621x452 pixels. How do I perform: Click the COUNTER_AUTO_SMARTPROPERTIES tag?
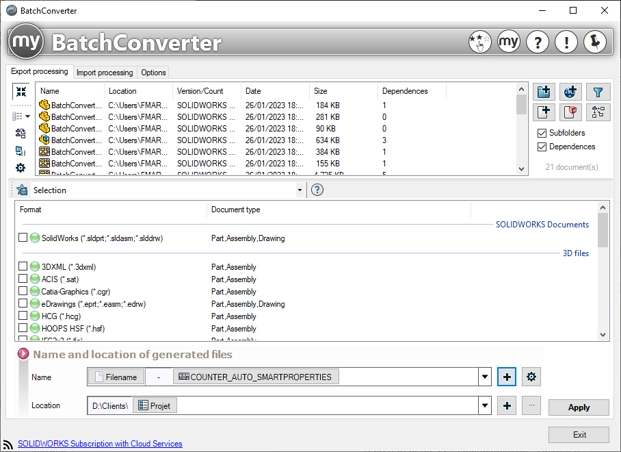pyautogui.click(x=255, y=377)
